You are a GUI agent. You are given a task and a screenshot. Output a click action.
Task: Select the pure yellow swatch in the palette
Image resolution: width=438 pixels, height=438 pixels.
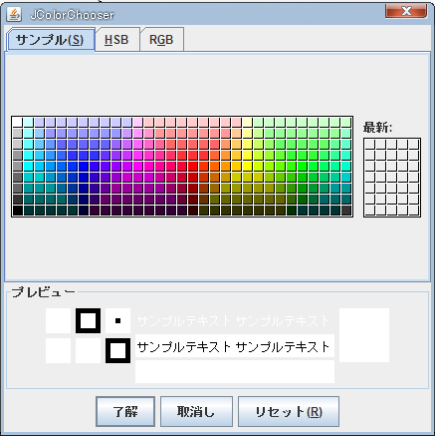[248, 167]
